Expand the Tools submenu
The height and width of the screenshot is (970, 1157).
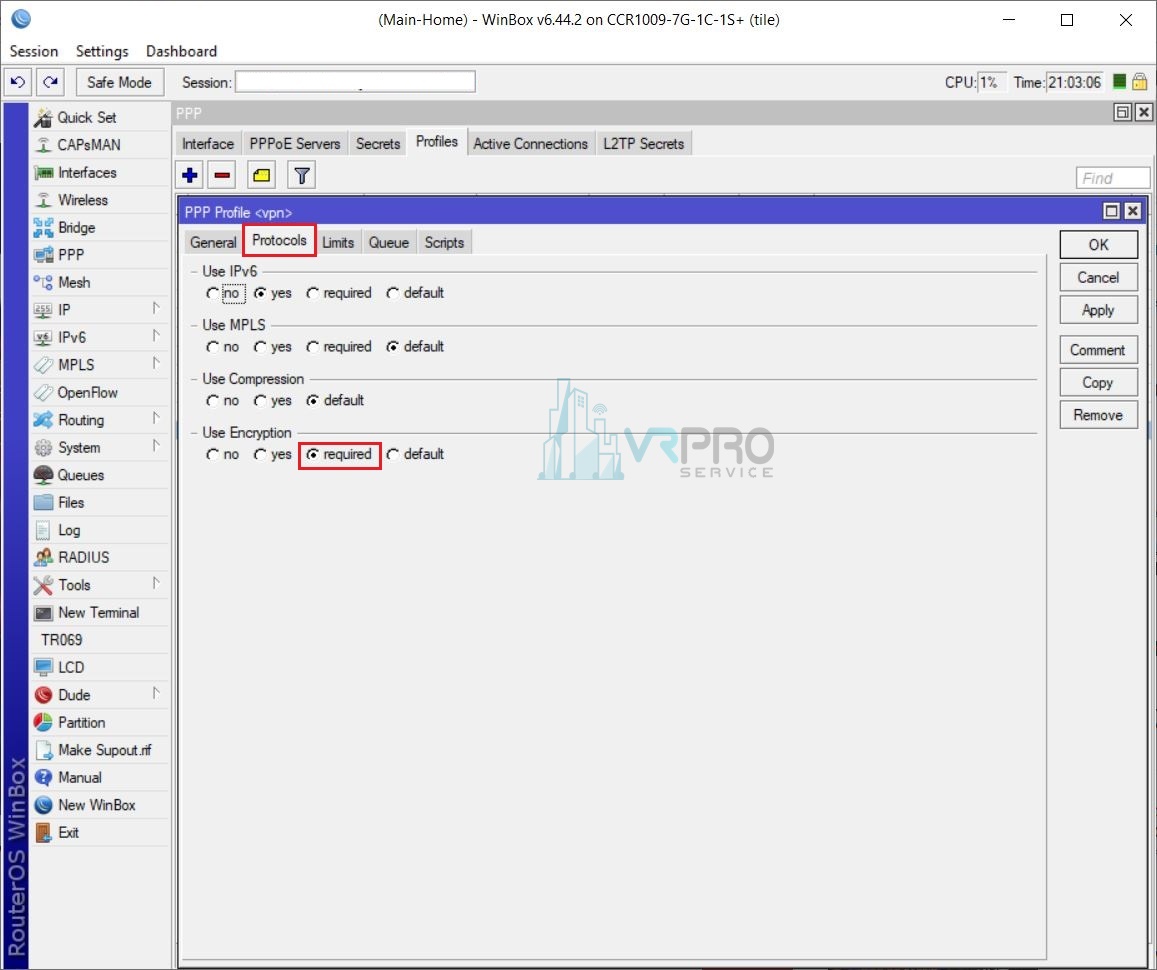(156, 583)
